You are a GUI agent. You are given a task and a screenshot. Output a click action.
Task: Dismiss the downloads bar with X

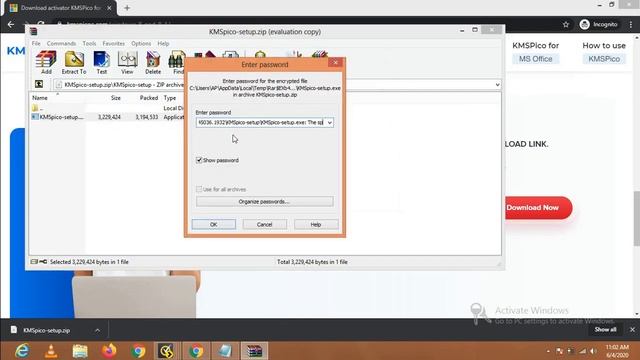(x=632, y=329)
